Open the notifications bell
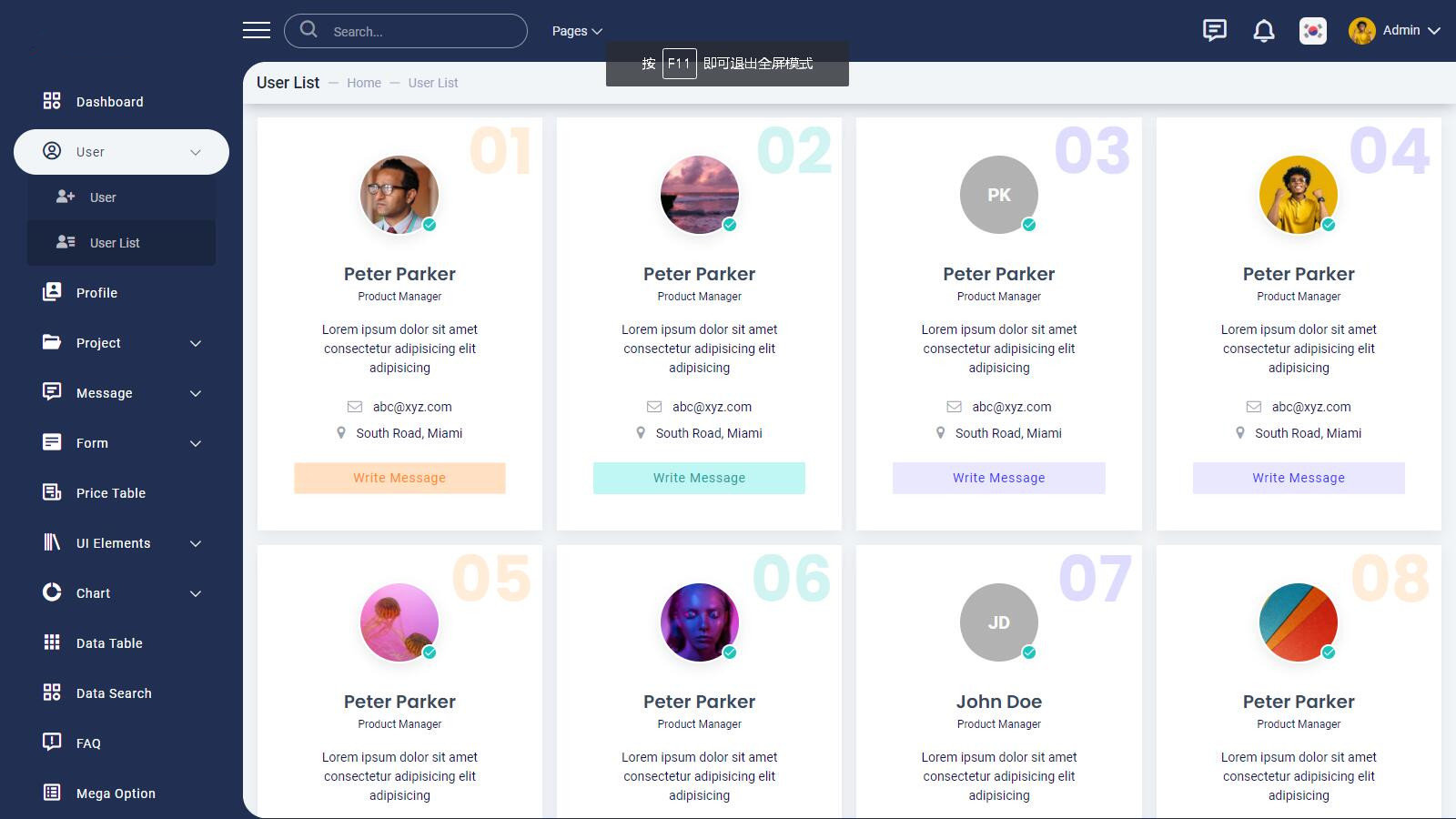Screen dimensions: 1456x819 click(1263, 31)
